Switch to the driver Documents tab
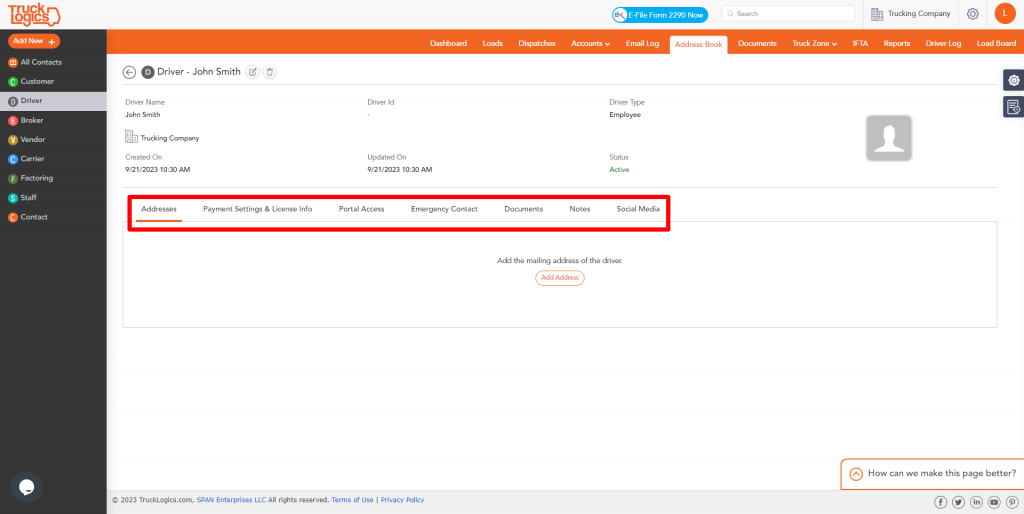The image size is (1024, 514). [523, 209]
